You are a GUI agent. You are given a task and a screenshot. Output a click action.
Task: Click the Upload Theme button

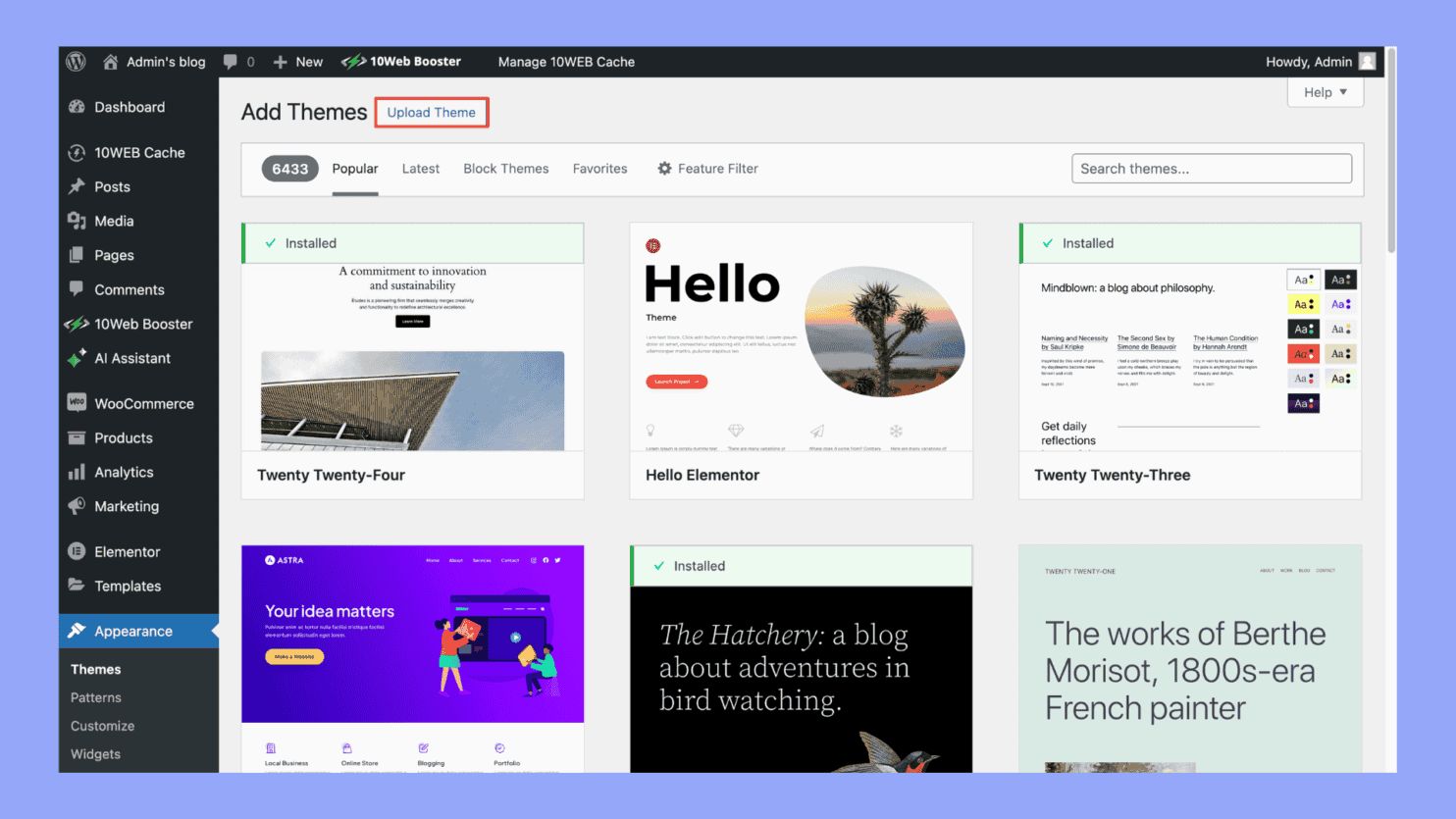(x=432, y=113)
